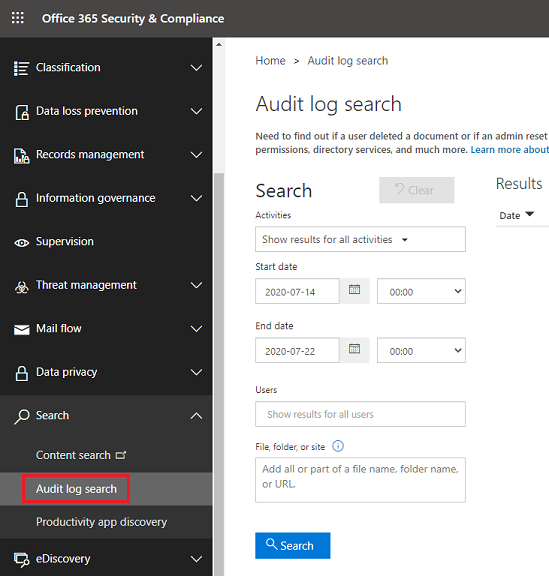Select Productivity app discovery
Viewport: 549px width, 576px height.
pyautogui.click(x=101, y=522)
